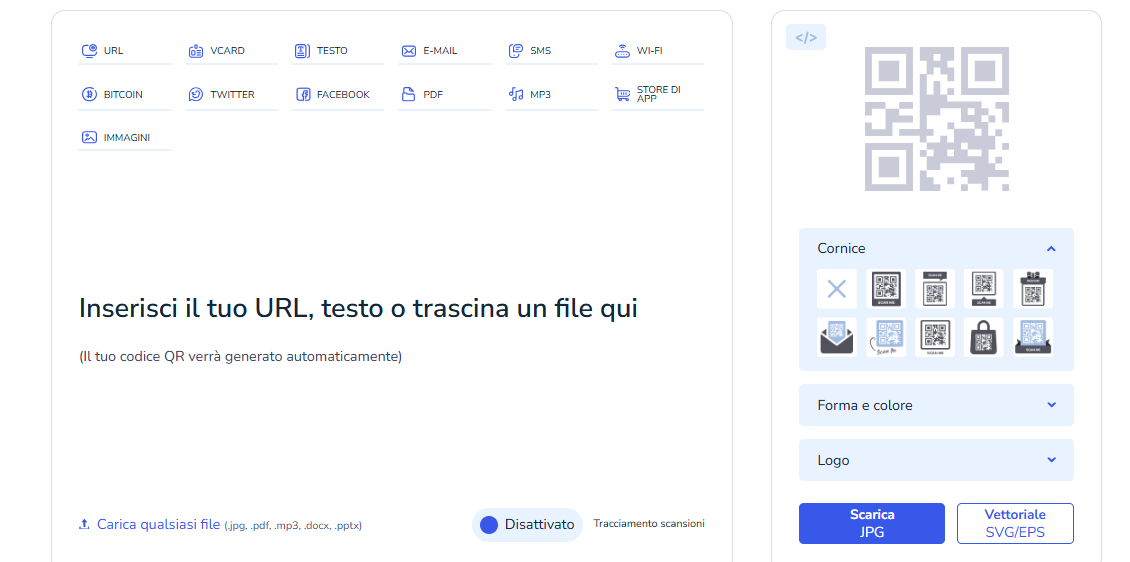Select the Bitcoin coin icon
1130x562 pixels.
(x=89, y=94)
